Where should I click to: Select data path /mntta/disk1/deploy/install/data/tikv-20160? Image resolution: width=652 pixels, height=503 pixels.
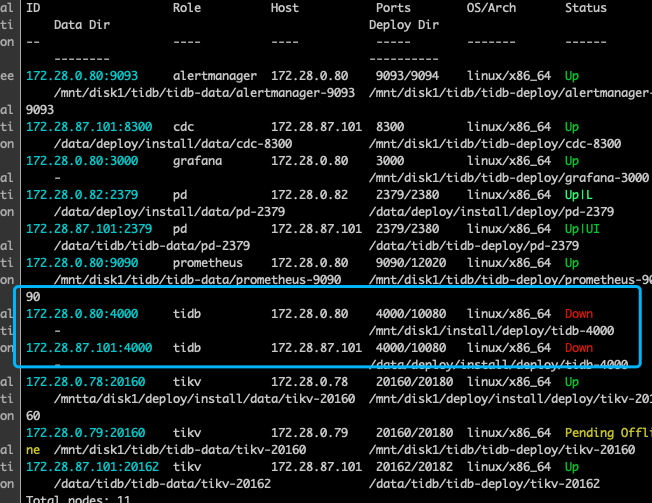click(204, 399)
